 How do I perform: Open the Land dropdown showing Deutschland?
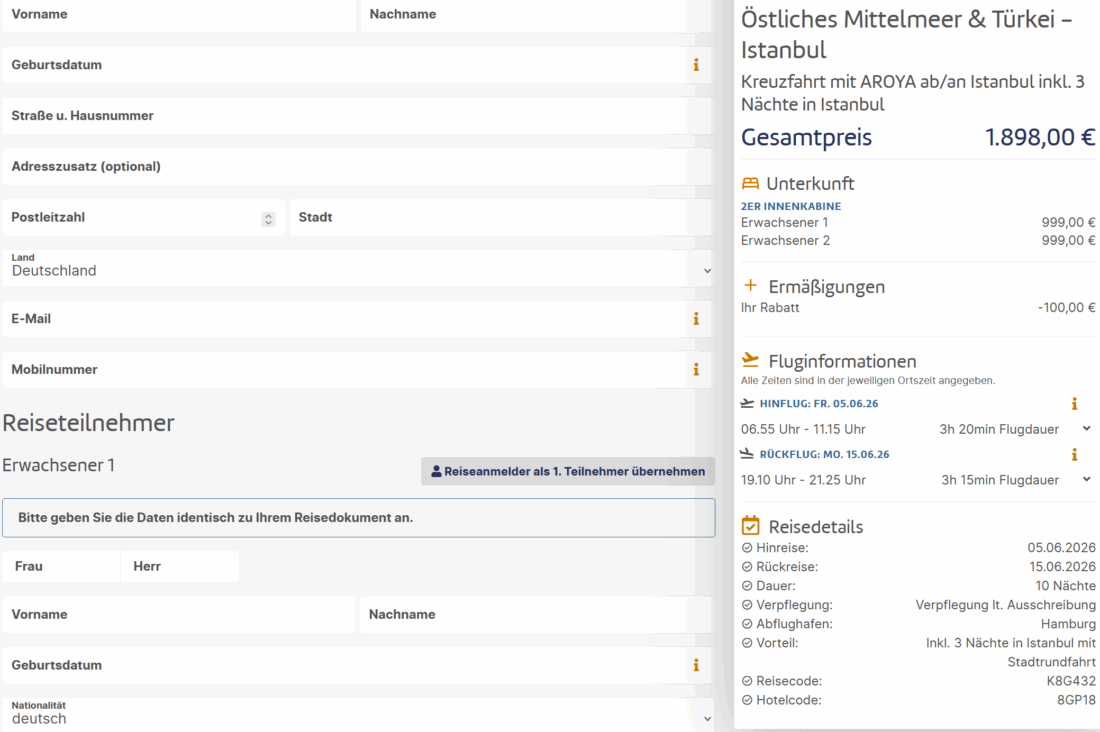(x=357, y=268)
